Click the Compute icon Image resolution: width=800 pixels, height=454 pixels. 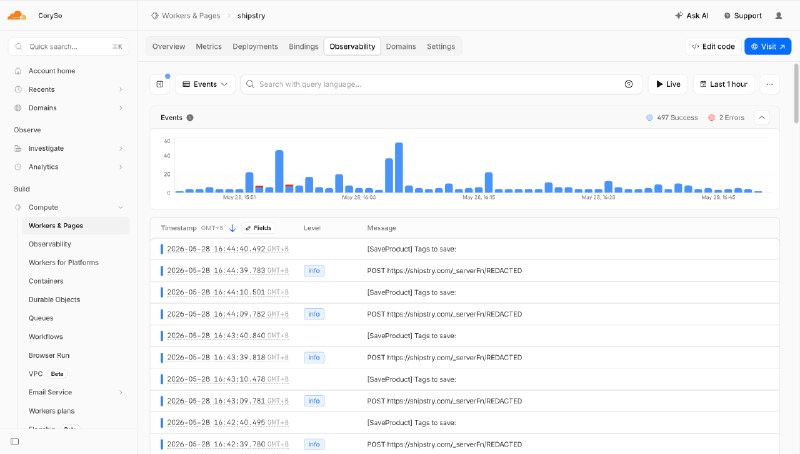[18, 208]
